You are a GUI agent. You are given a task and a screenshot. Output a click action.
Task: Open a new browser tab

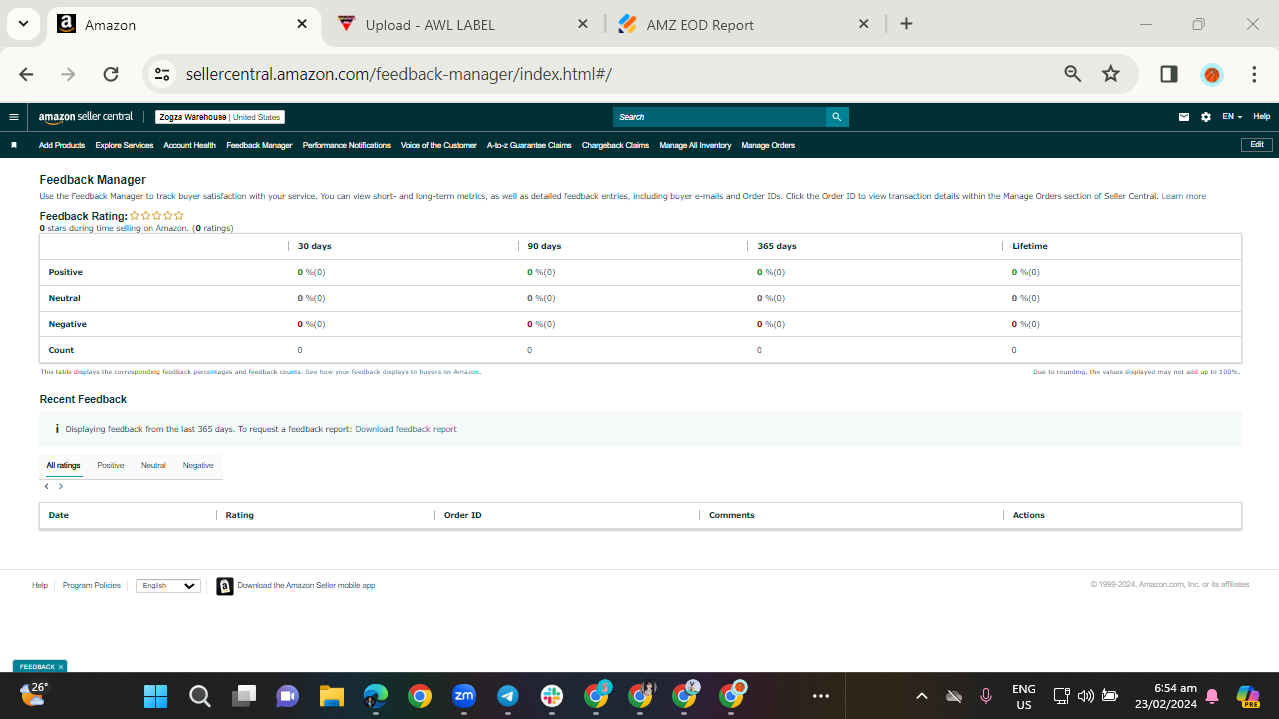tap(906, 24)
